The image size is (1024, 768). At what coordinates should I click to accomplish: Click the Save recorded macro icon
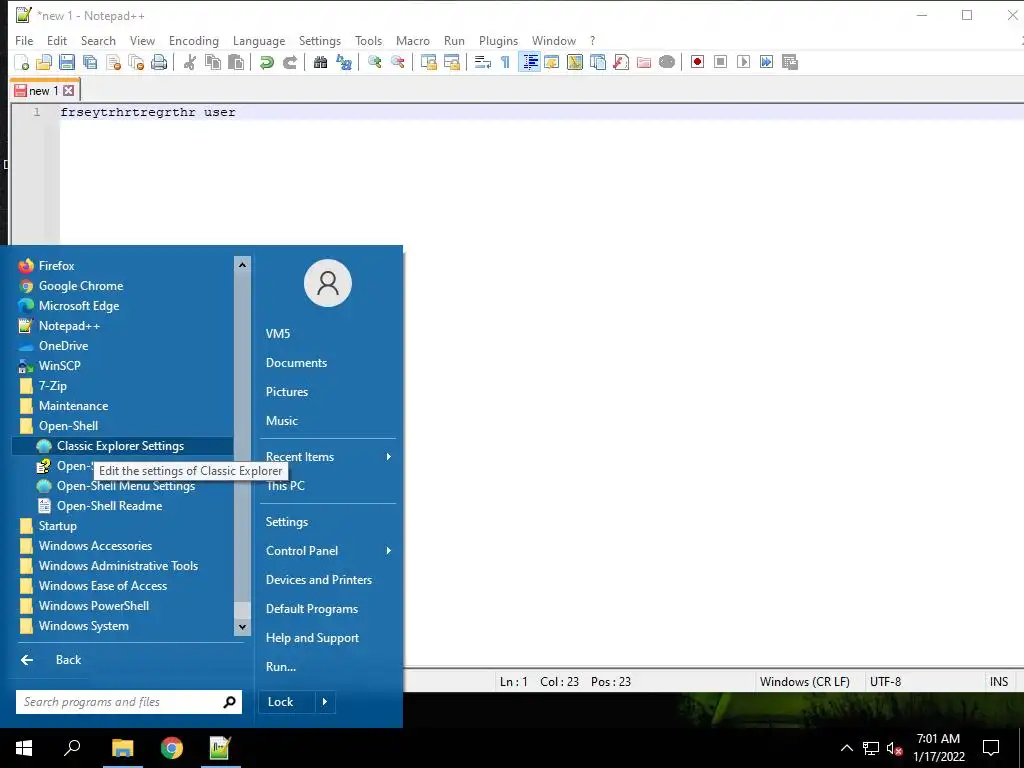(790, 62)
